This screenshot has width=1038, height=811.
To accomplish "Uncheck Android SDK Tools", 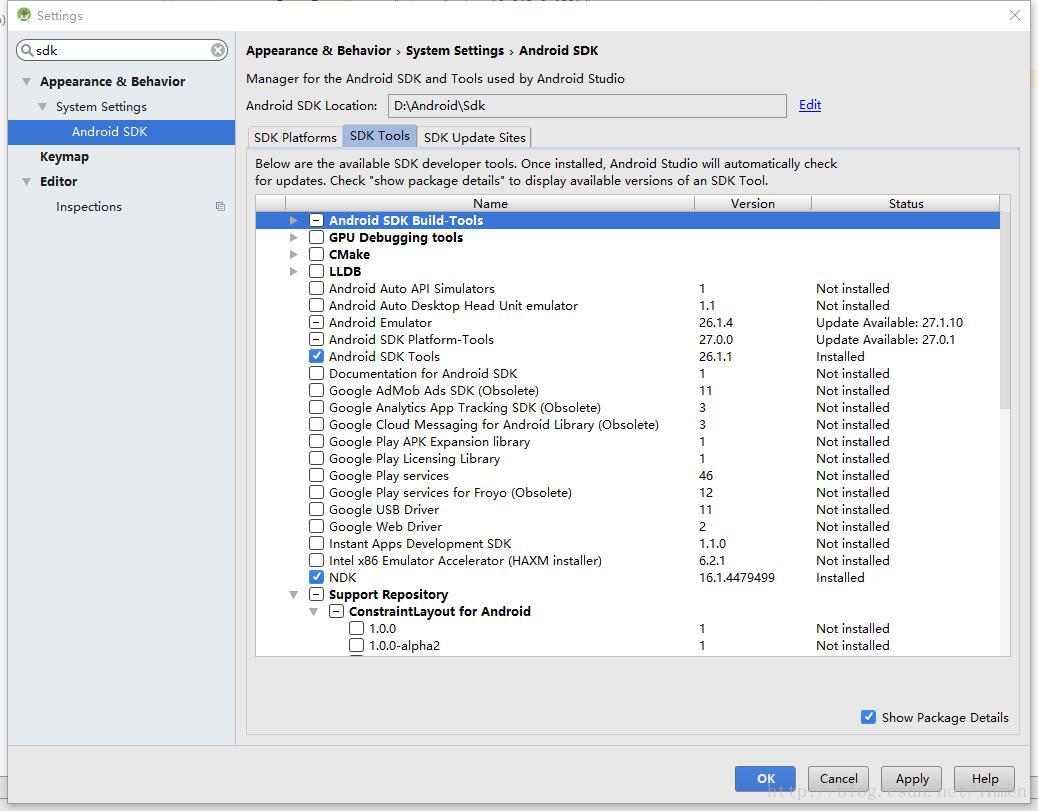I will 316,356.
